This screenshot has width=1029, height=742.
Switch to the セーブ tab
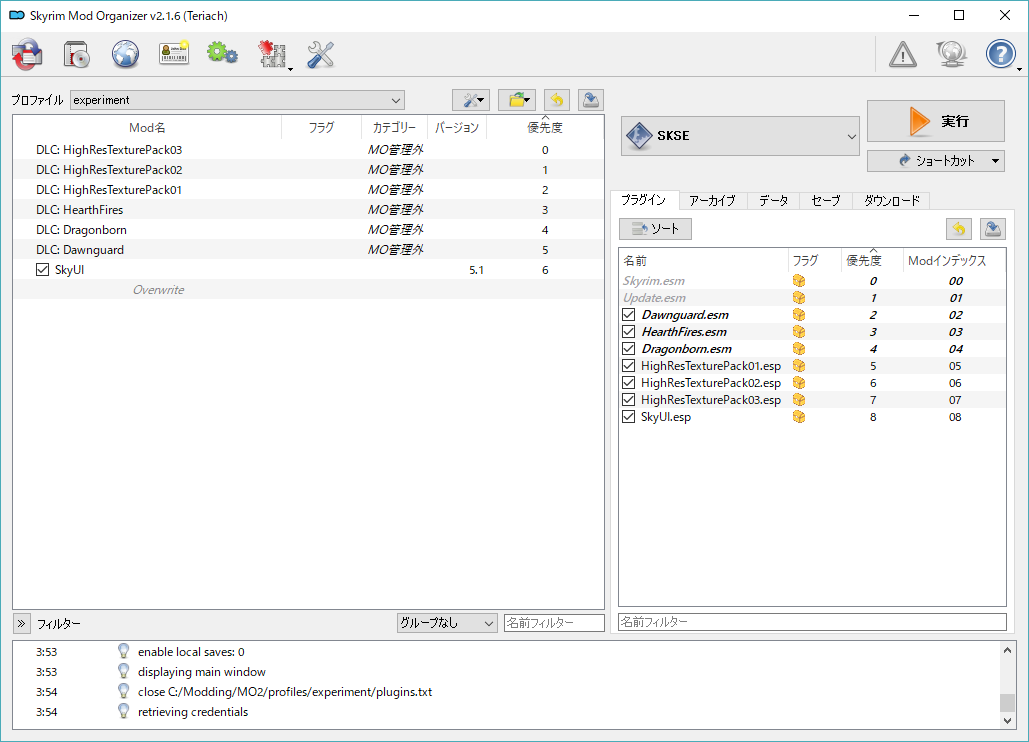[826, 201]
